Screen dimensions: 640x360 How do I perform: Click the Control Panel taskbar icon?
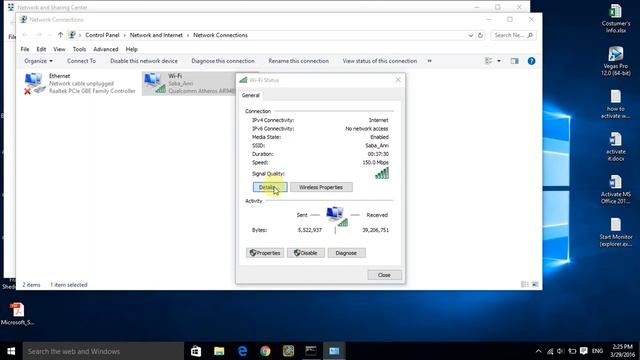(334, 351)
